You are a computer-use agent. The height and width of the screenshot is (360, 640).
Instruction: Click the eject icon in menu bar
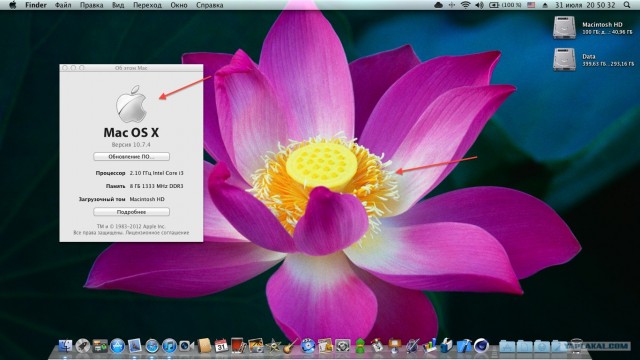click(x=545, y=5)
